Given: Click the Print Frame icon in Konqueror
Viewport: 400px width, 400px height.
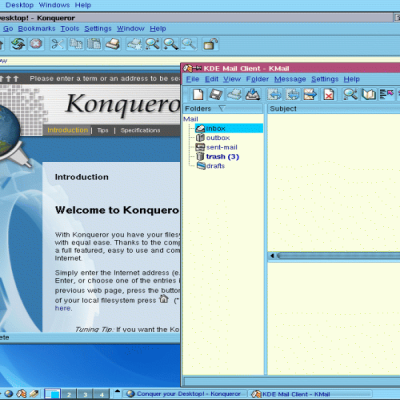Looking at the screenshot, I should coord(134,44).
